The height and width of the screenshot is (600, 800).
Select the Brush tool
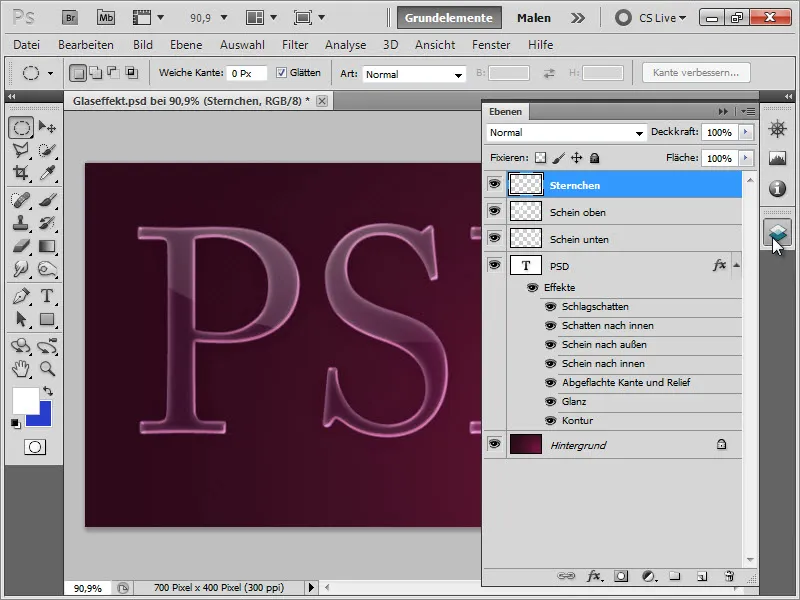point(47,200)
